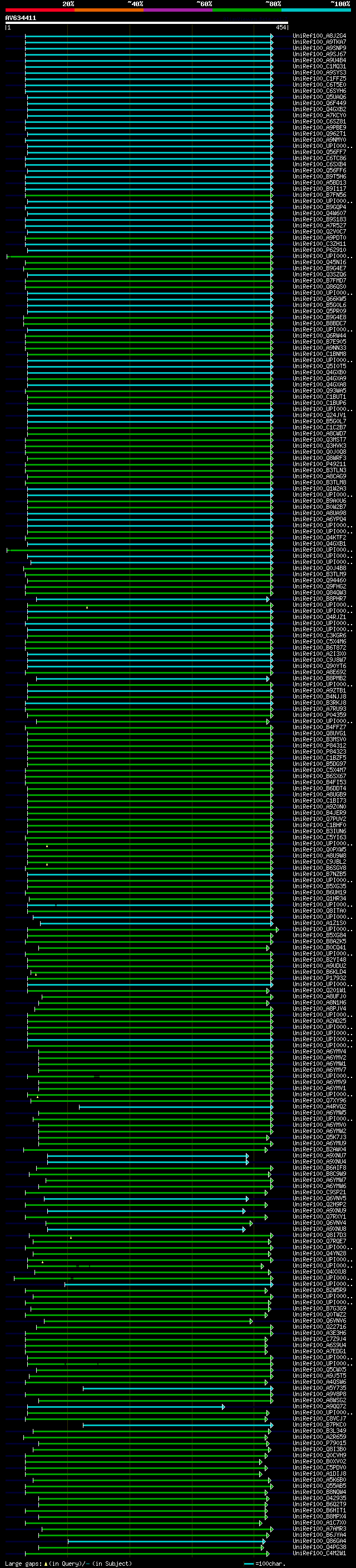Select the UniRef100_C4M2W1 label
The image size is (356, 1568).
(319, 1554)
